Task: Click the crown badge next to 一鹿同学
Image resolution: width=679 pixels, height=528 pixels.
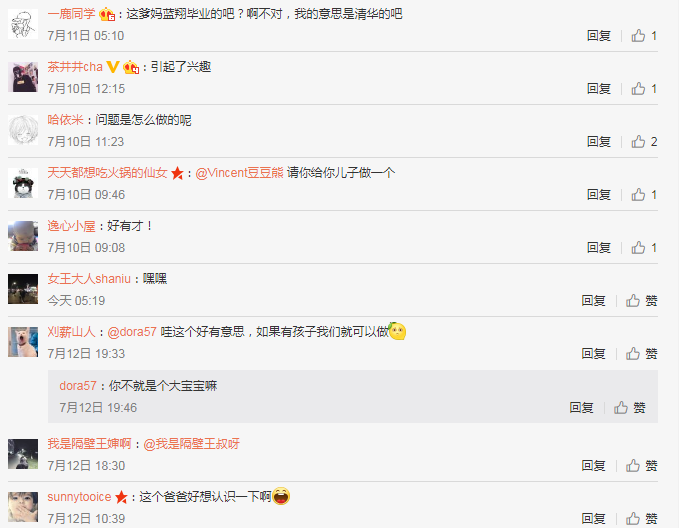Action: [x=107, y=14]
